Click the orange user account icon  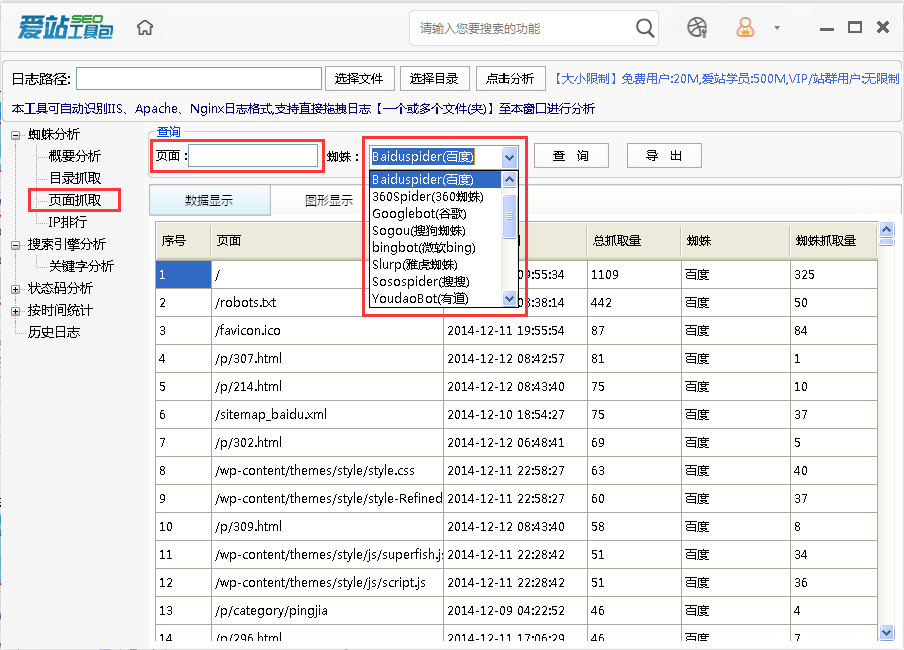(x=746, y=27)
